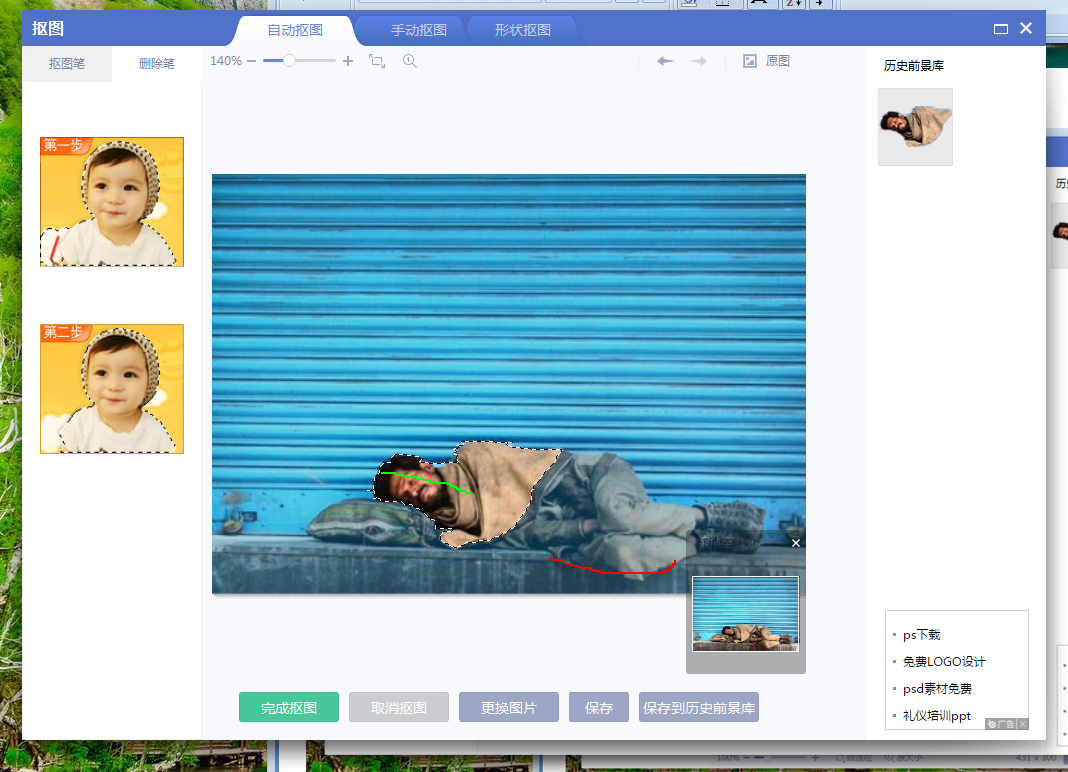Select the man thumbnail in 历史前景库

pos(915,127)
